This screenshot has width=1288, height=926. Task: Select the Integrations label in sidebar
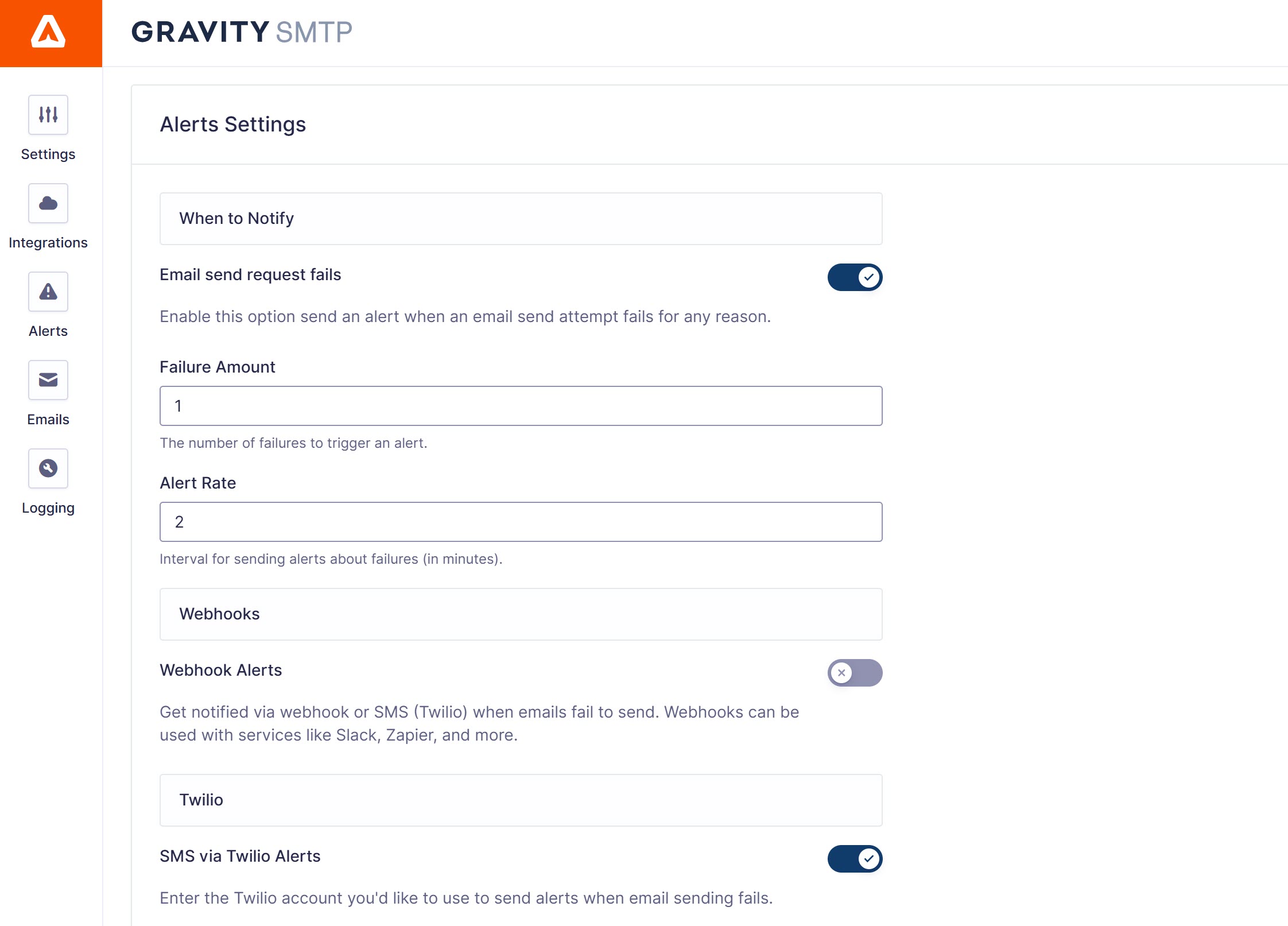(48, 243)
